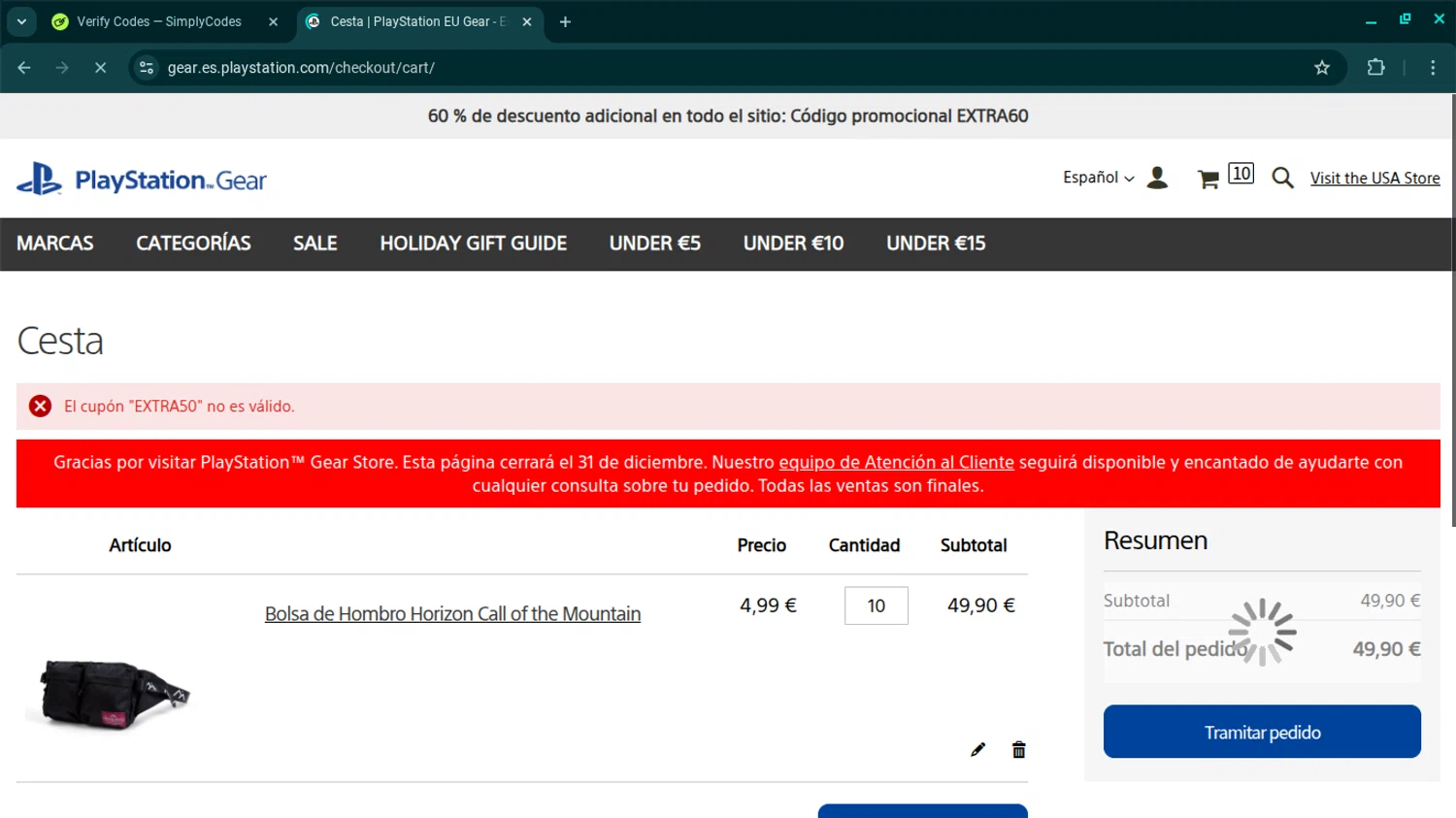Open the user account icon
1456x818 pixels.
[1157, 178]
